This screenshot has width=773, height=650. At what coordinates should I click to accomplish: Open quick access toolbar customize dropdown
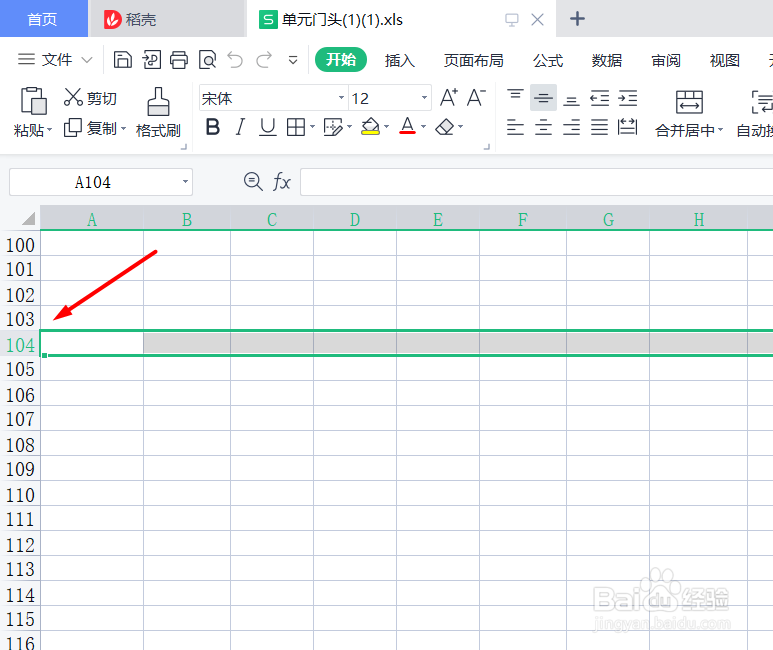click(x=293, y=60)
